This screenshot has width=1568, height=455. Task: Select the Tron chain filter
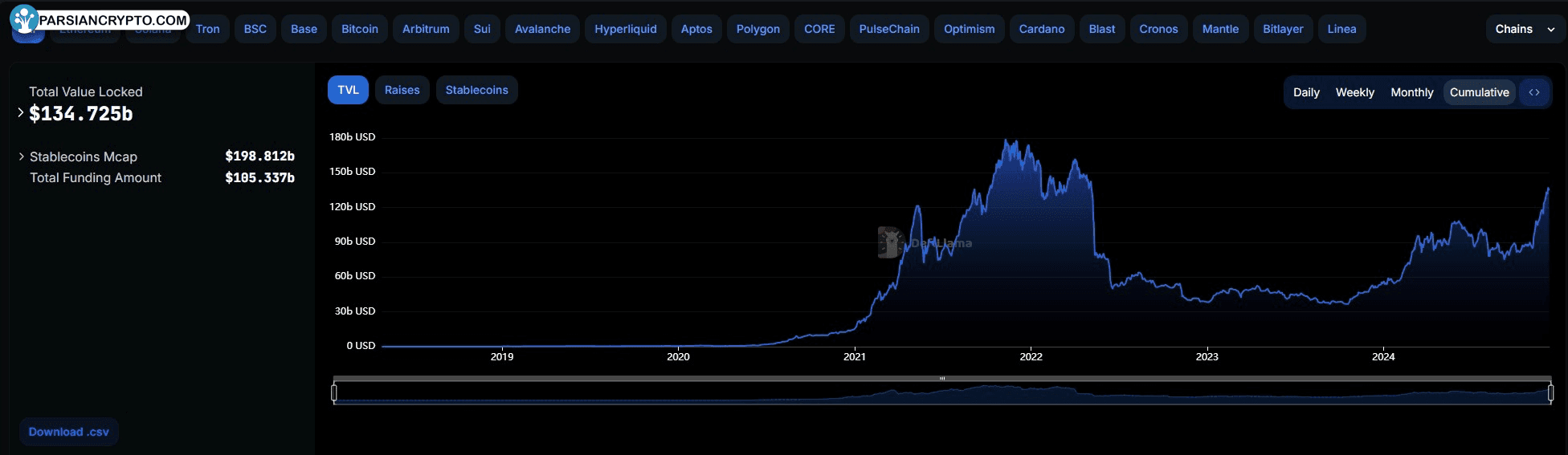tap(207, 29)
